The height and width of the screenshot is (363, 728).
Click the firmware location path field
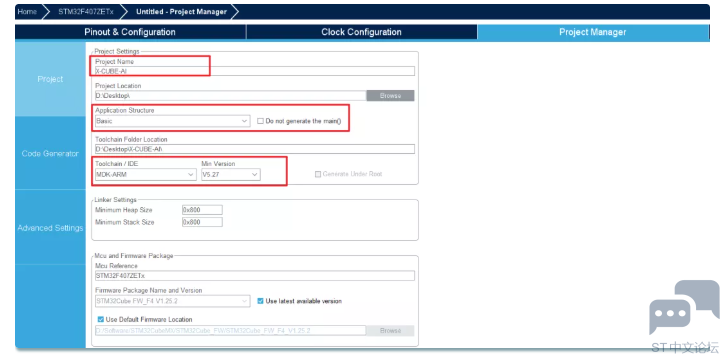[x=230, y=331]
